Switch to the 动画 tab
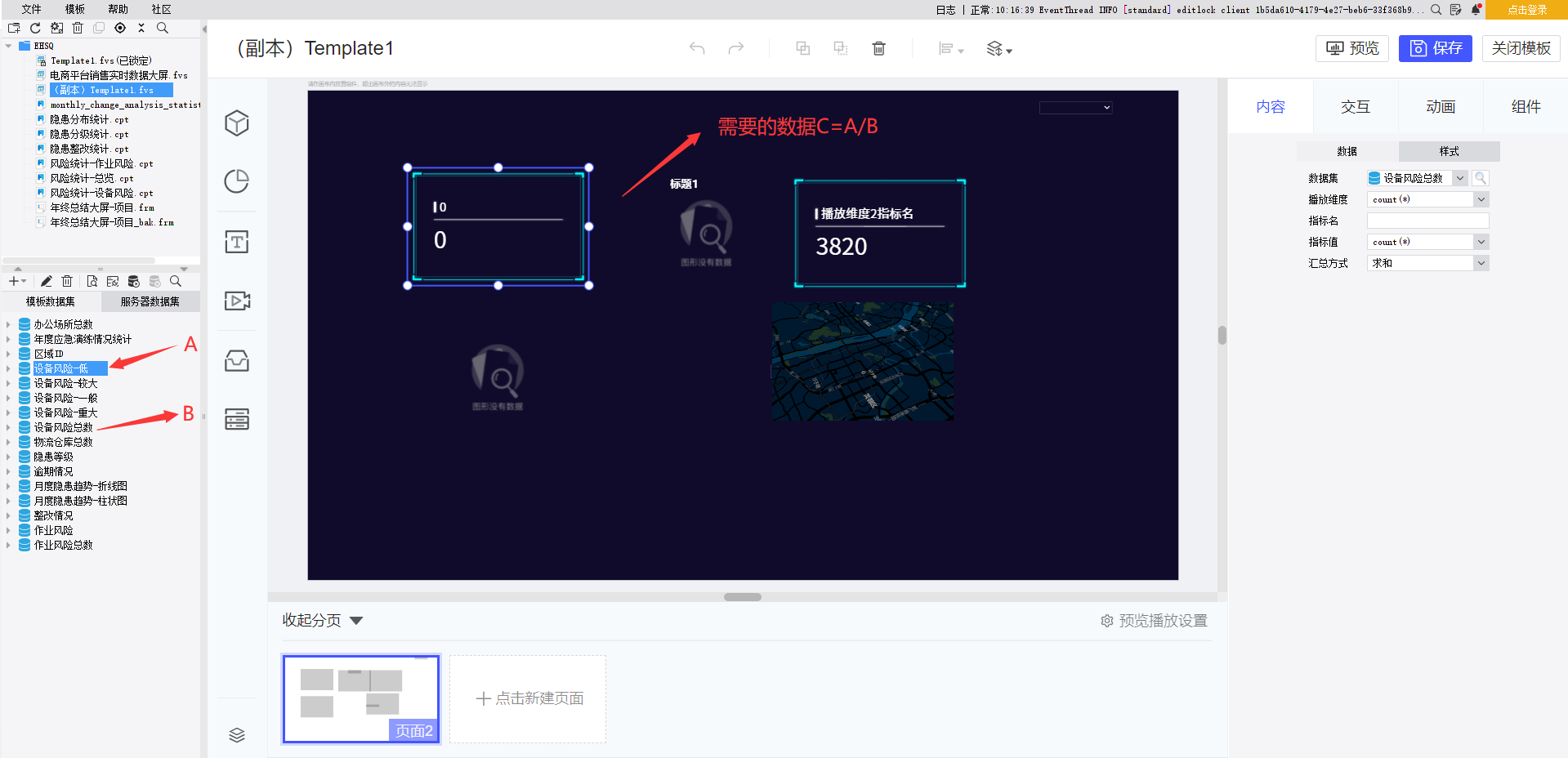The width and height of the screenshot is (1568, 758). coord(1441,106)
